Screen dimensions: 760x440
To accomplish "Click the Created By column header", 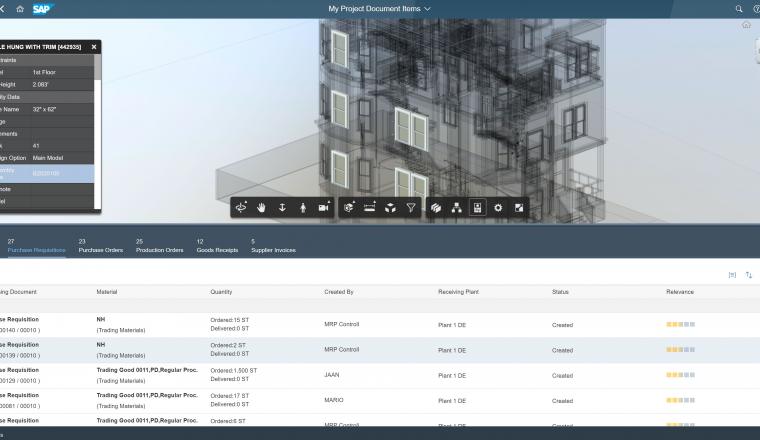I will pos(339,292).
